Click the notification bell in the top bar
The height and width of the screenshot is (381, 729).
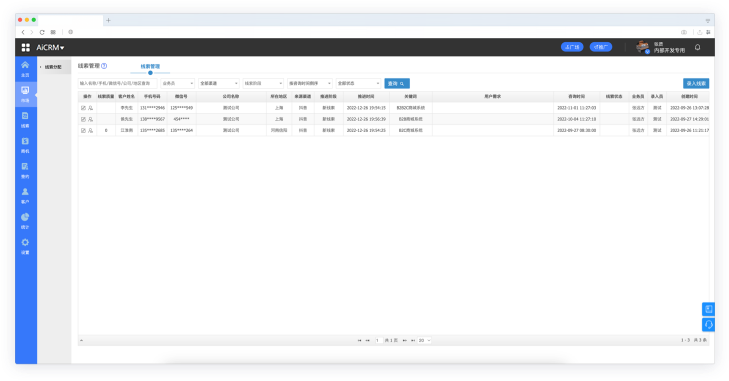[697, 47]
